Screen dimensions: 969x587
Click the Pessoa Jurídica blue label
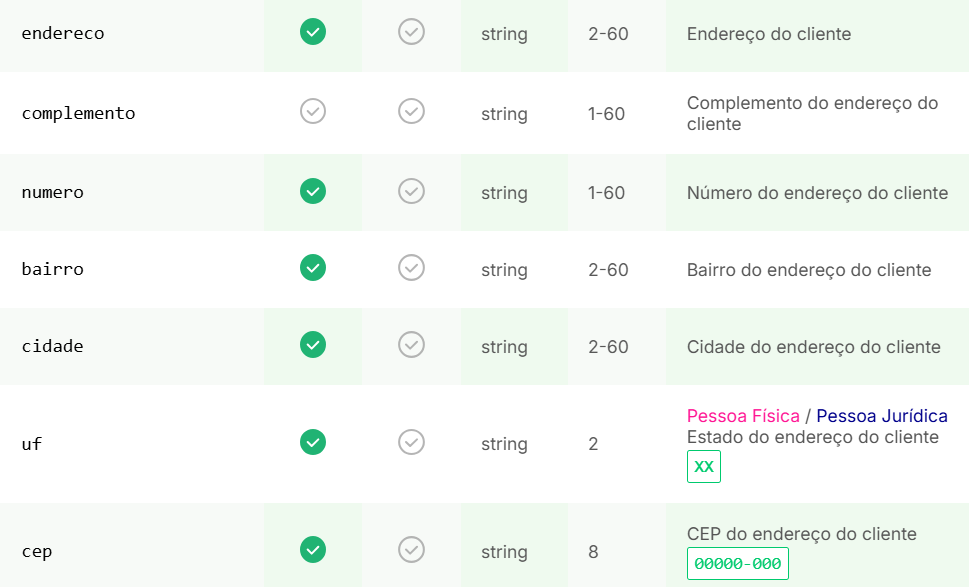point(882,416)
